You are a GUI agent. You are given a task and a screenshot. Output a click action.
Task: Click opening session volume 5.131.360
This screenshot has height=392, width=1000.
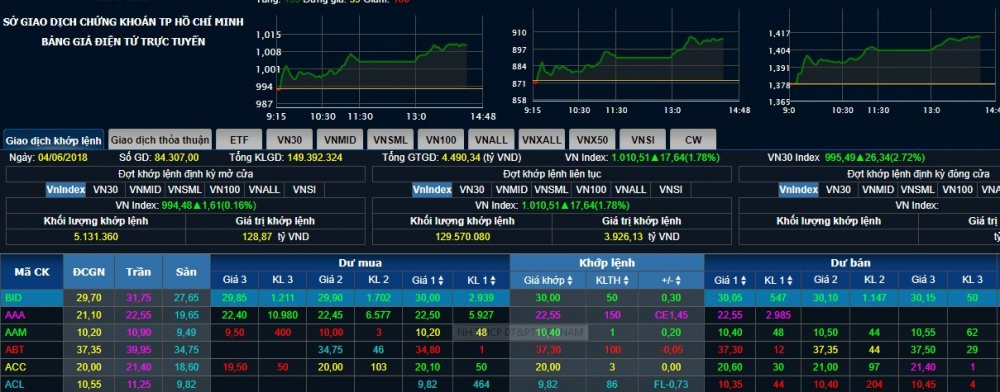click(x=96, y=236)
